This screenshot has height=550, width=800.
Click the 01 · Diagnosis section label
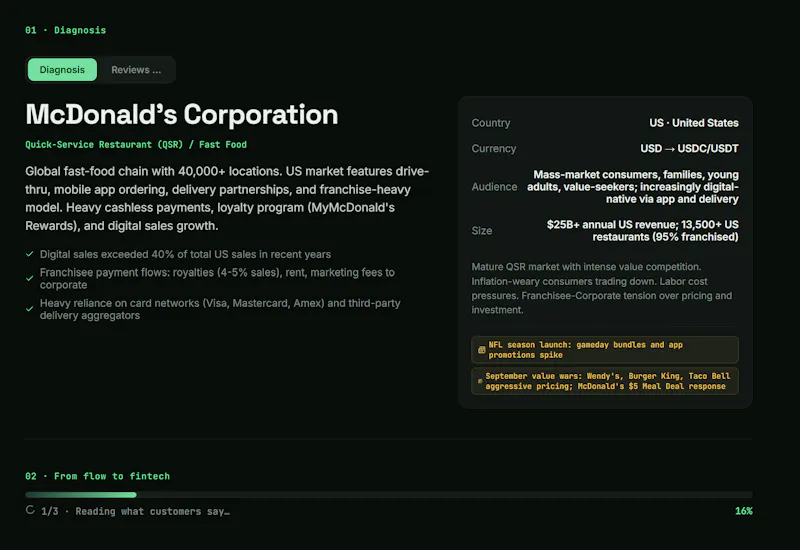tap(66, 30)
